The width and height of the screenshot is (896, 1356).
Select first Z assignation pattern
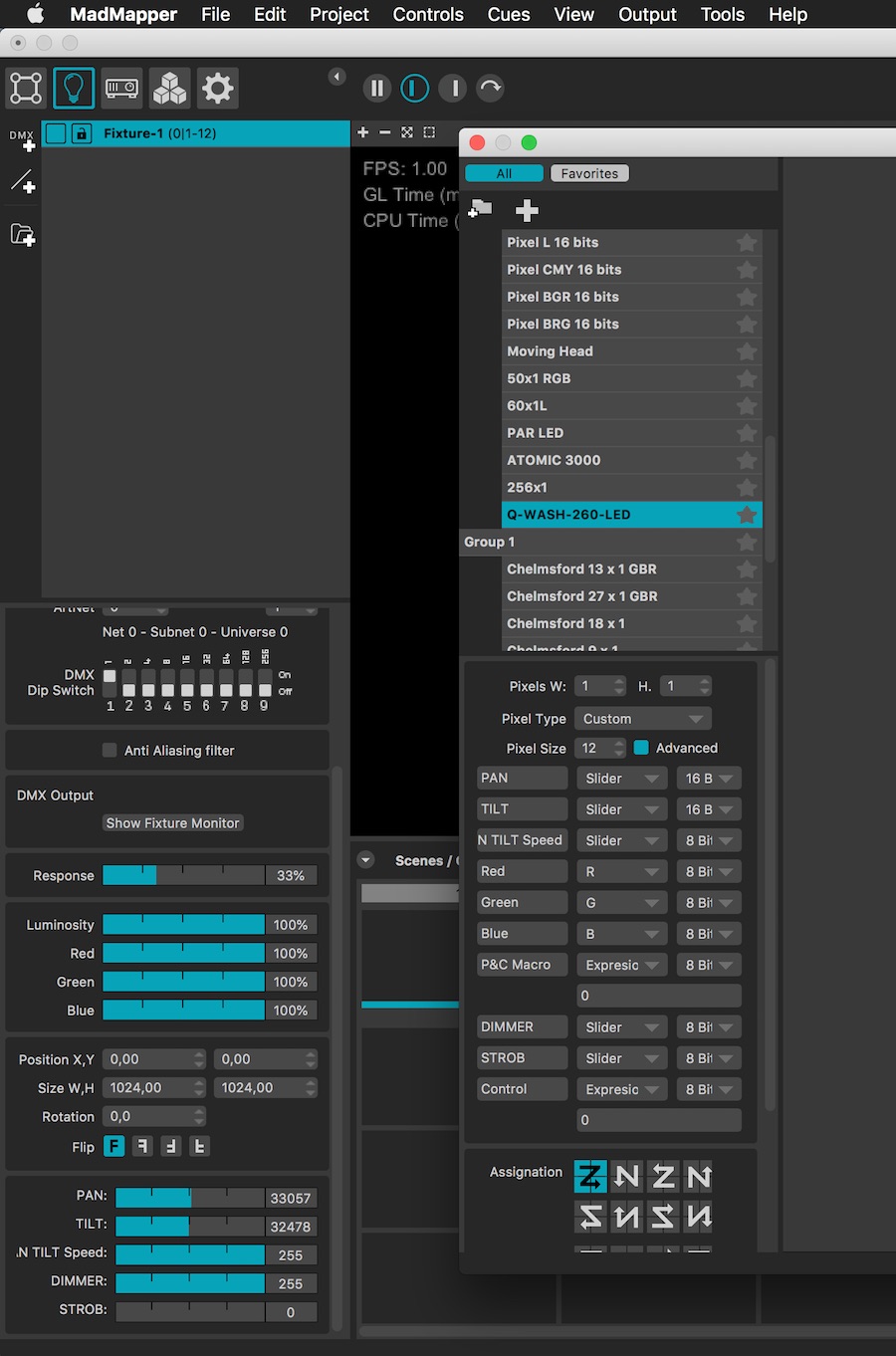click(x=590, y=1177)
